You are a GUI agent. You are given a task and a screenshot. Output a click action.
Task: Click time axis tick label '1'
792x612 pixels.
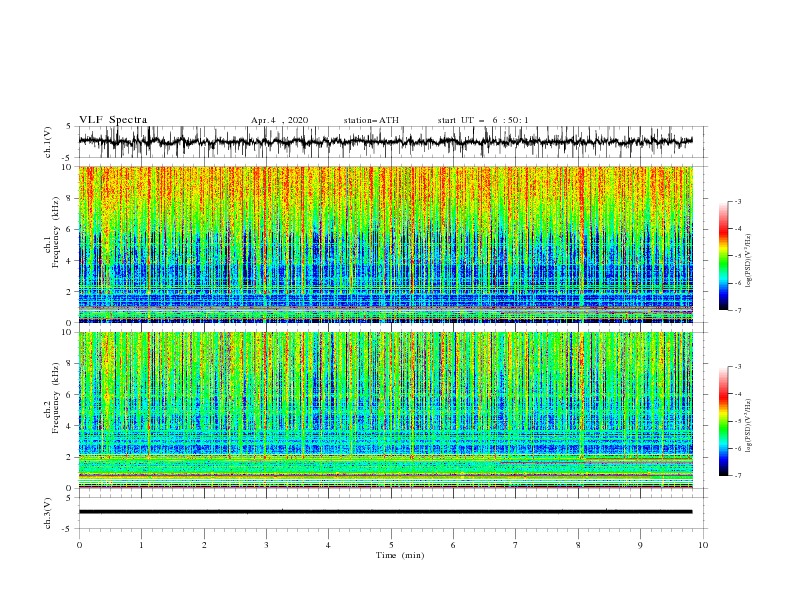(x=141, y=545)
